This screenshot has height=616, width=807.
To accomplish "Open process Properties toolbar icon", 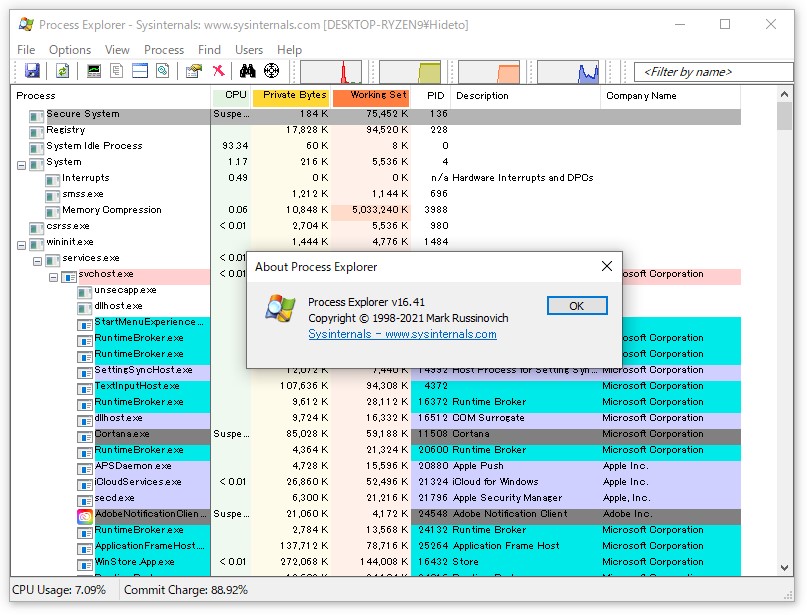I will [x=193, y=70].
